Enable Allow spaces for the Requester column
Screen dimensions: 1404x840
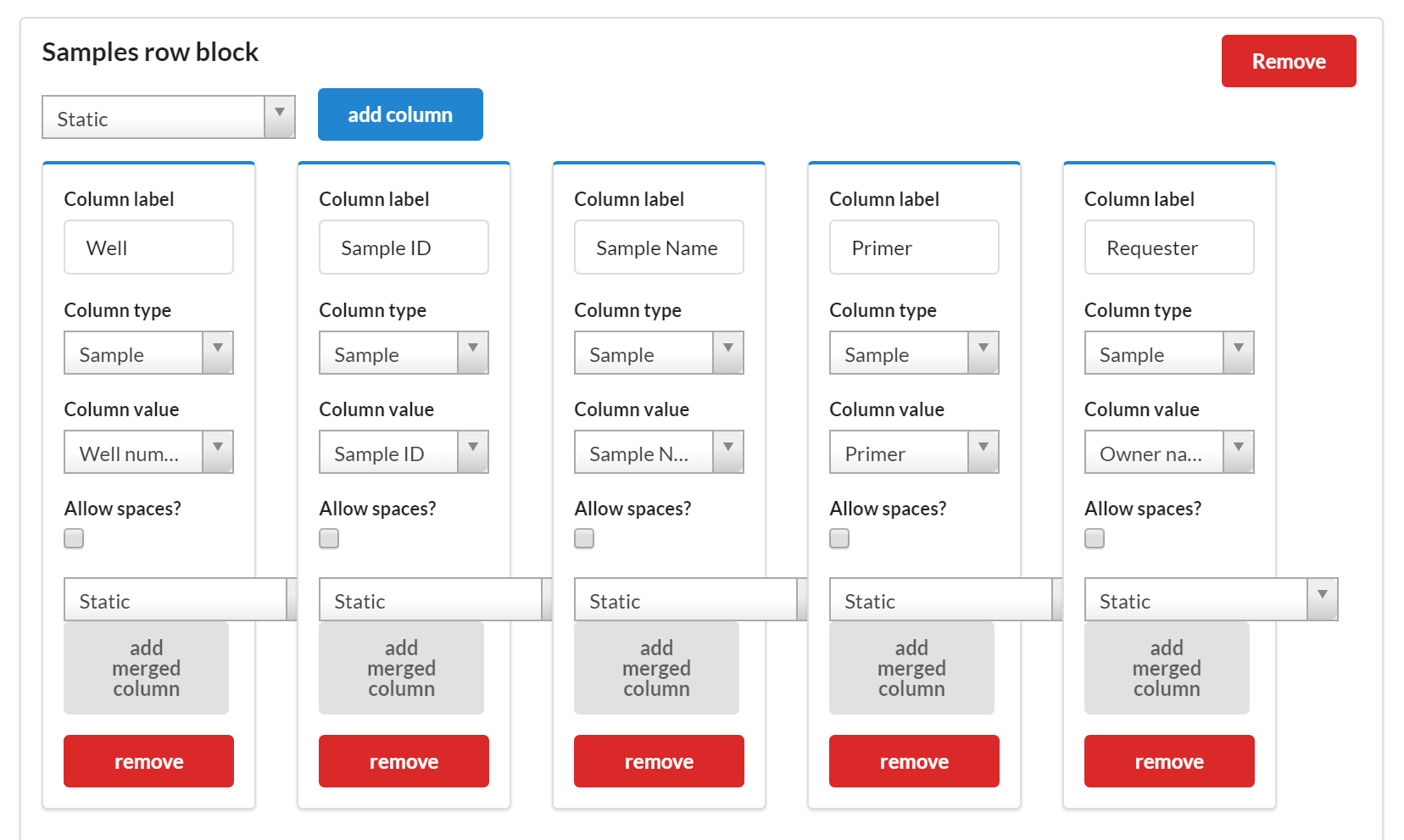[1095, 538]
